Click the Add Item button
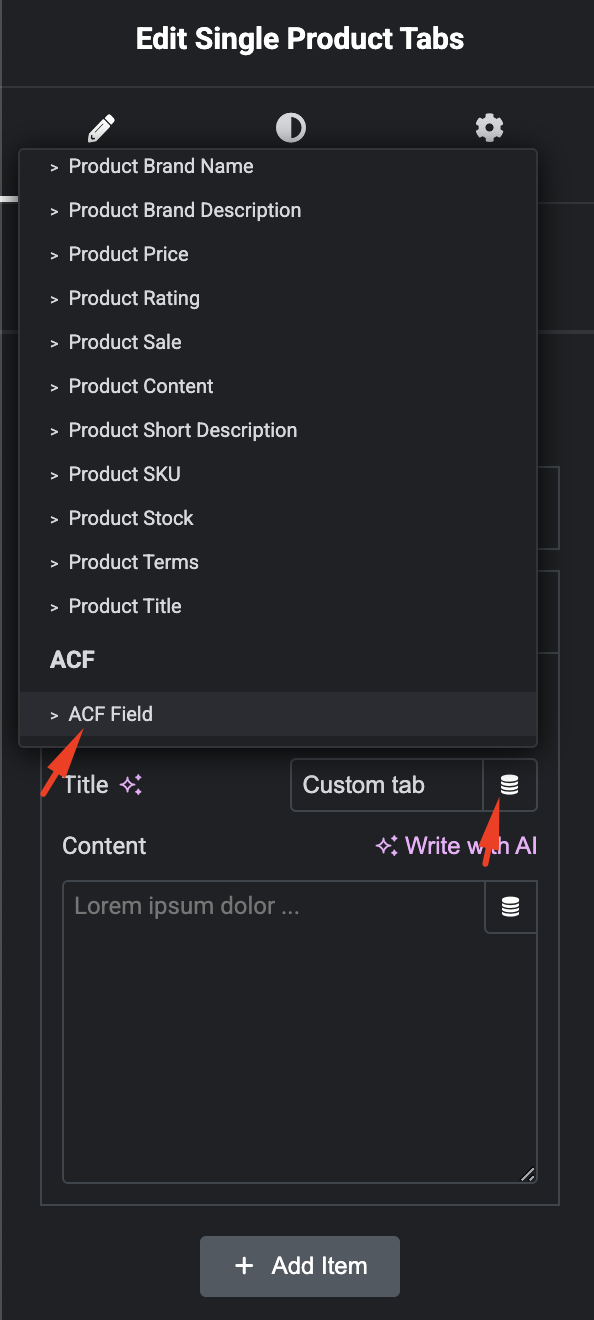The height and width of the screenshot is (1320, 594). pyautogui.click(x=300, y=1266)
